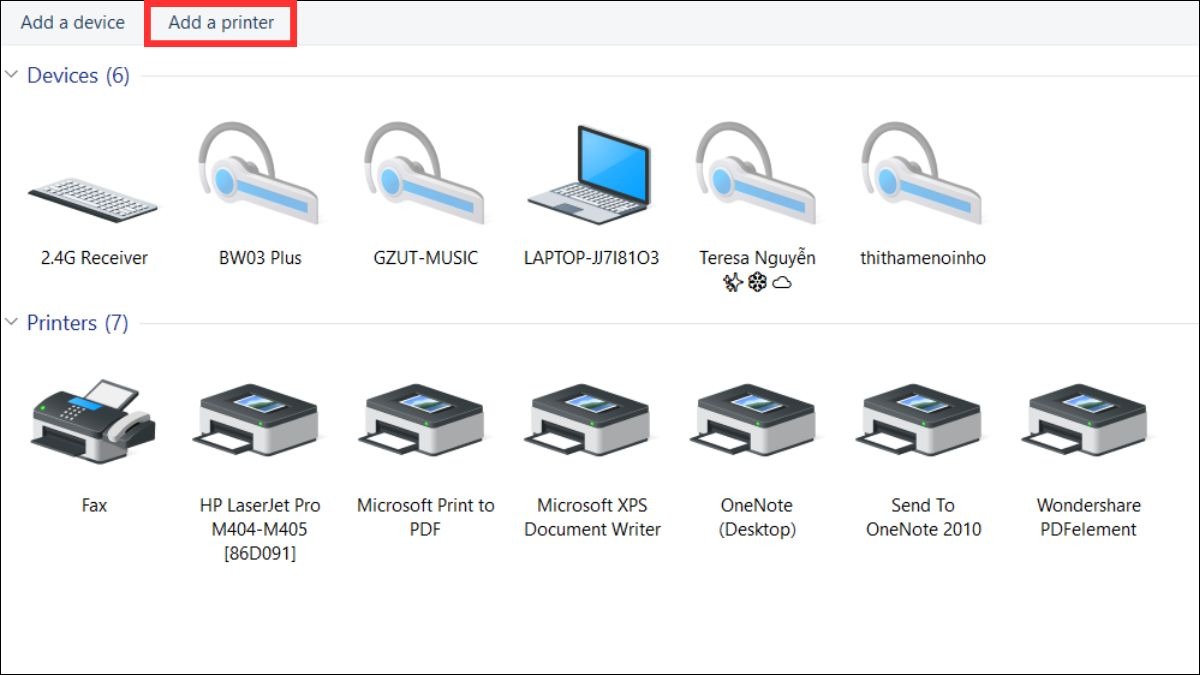Click the Wondershare PDFelement label
This screenshot has height=675, width=1200.
point(1089,517)
